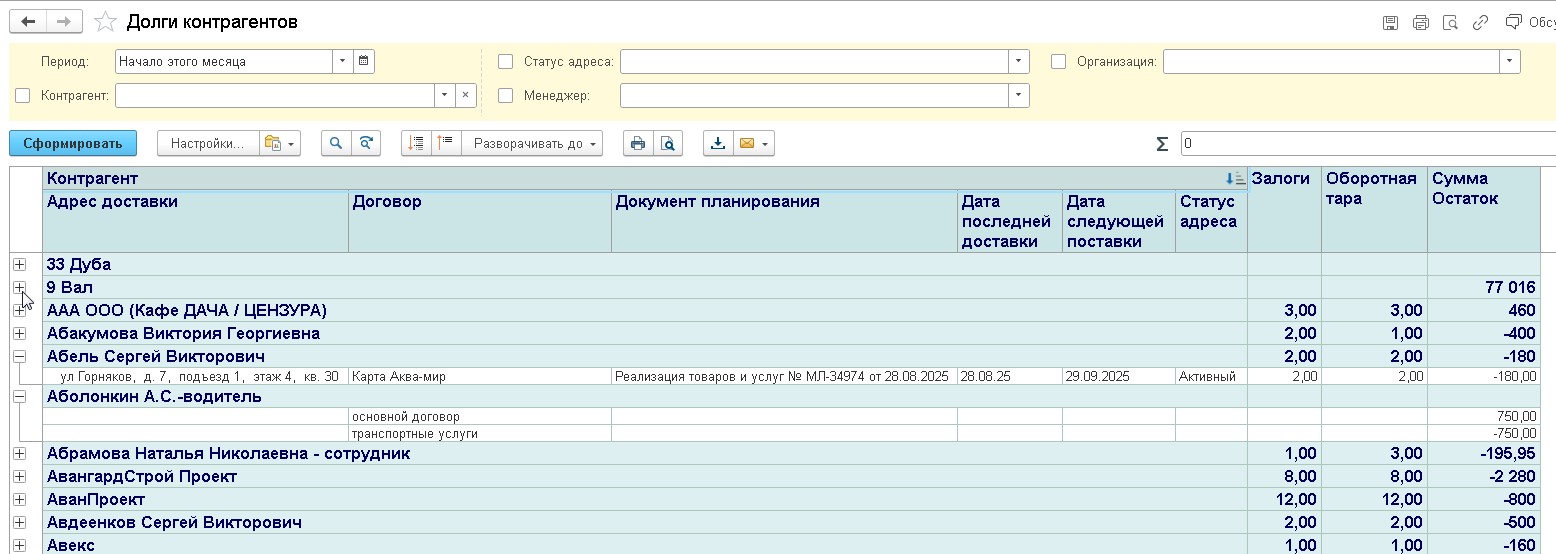
Task: Expand the 33 Дуба row
Action: [x=19, y=265]
